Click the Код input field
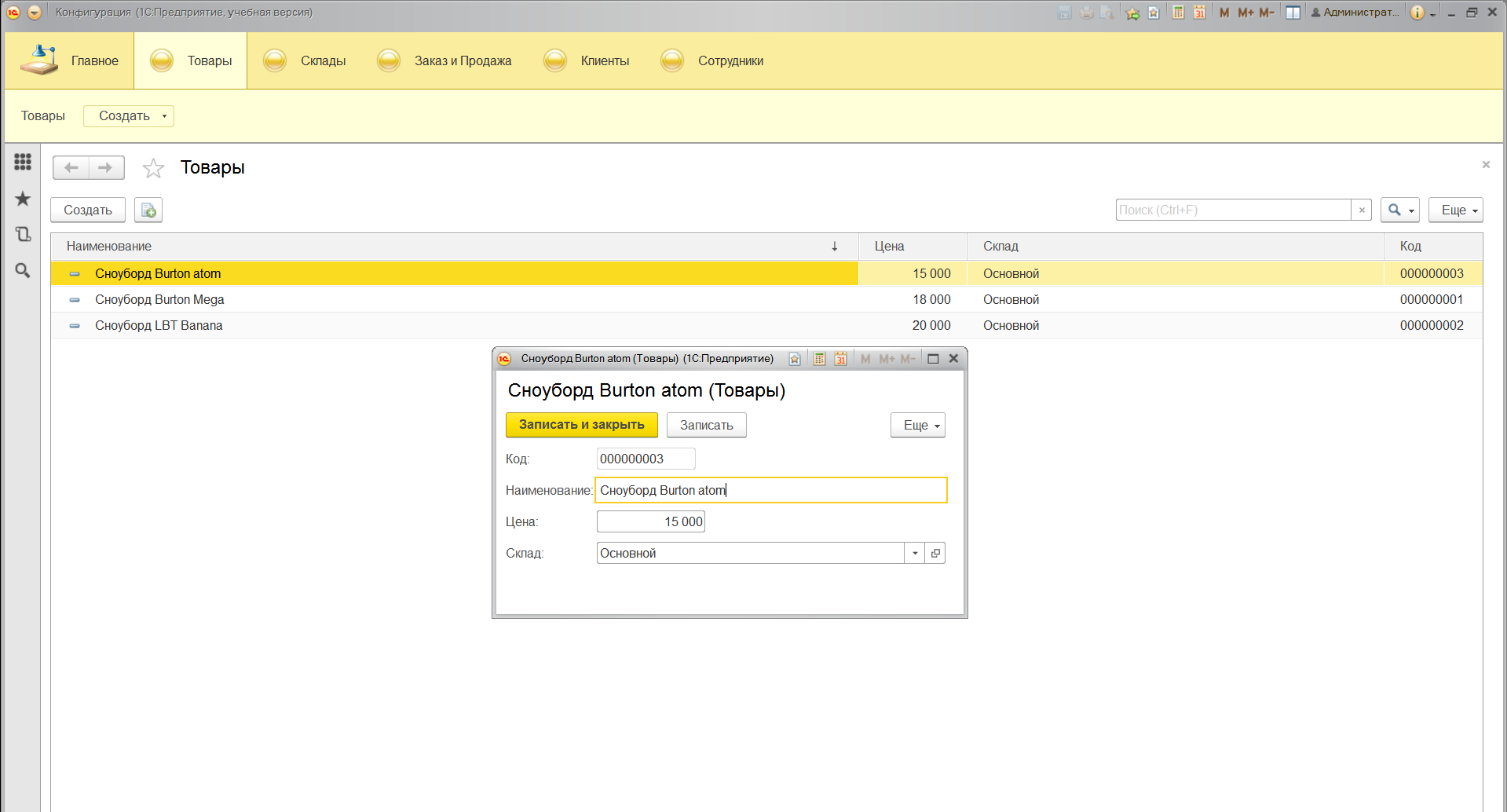 [x=646, y=459]
